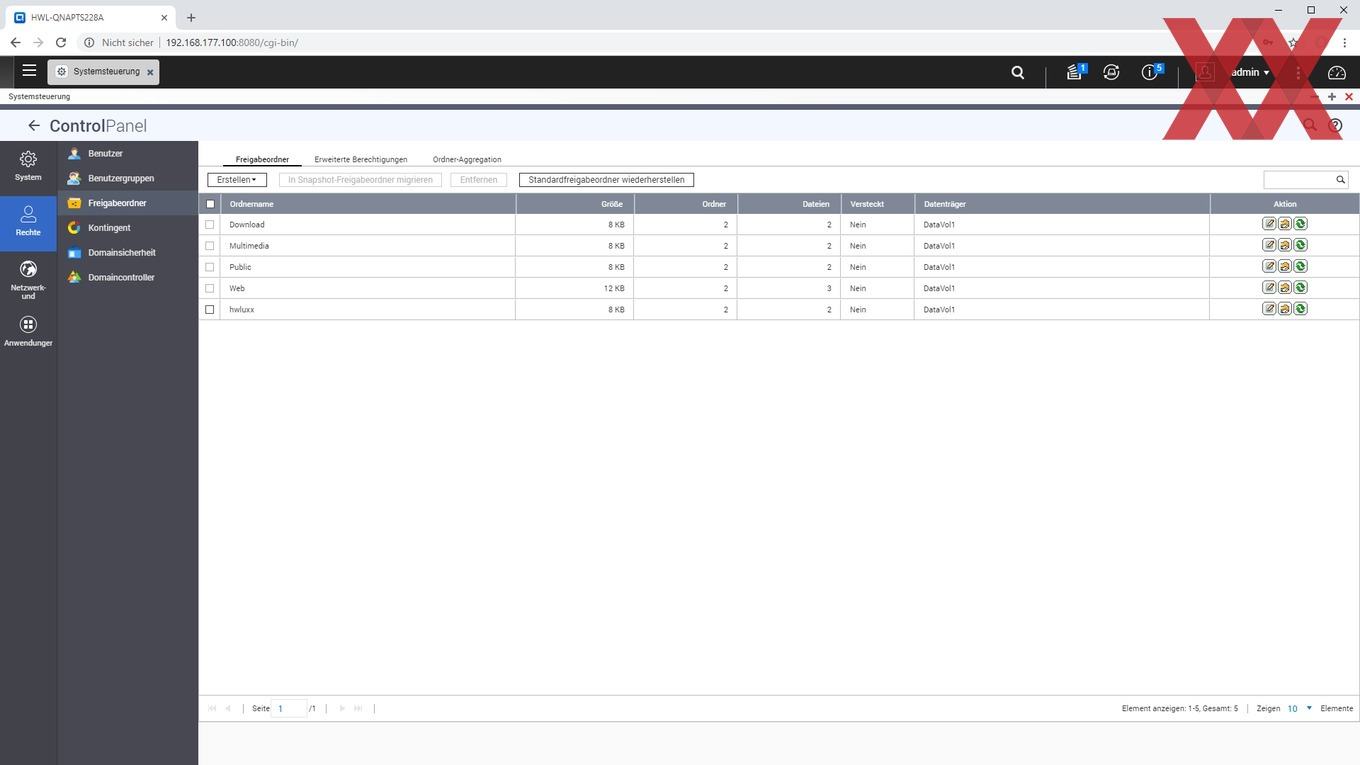Check the Download folder checkbox
Image resolution: width=1360 pixels, height=765 pixels.
coord(210,225)
